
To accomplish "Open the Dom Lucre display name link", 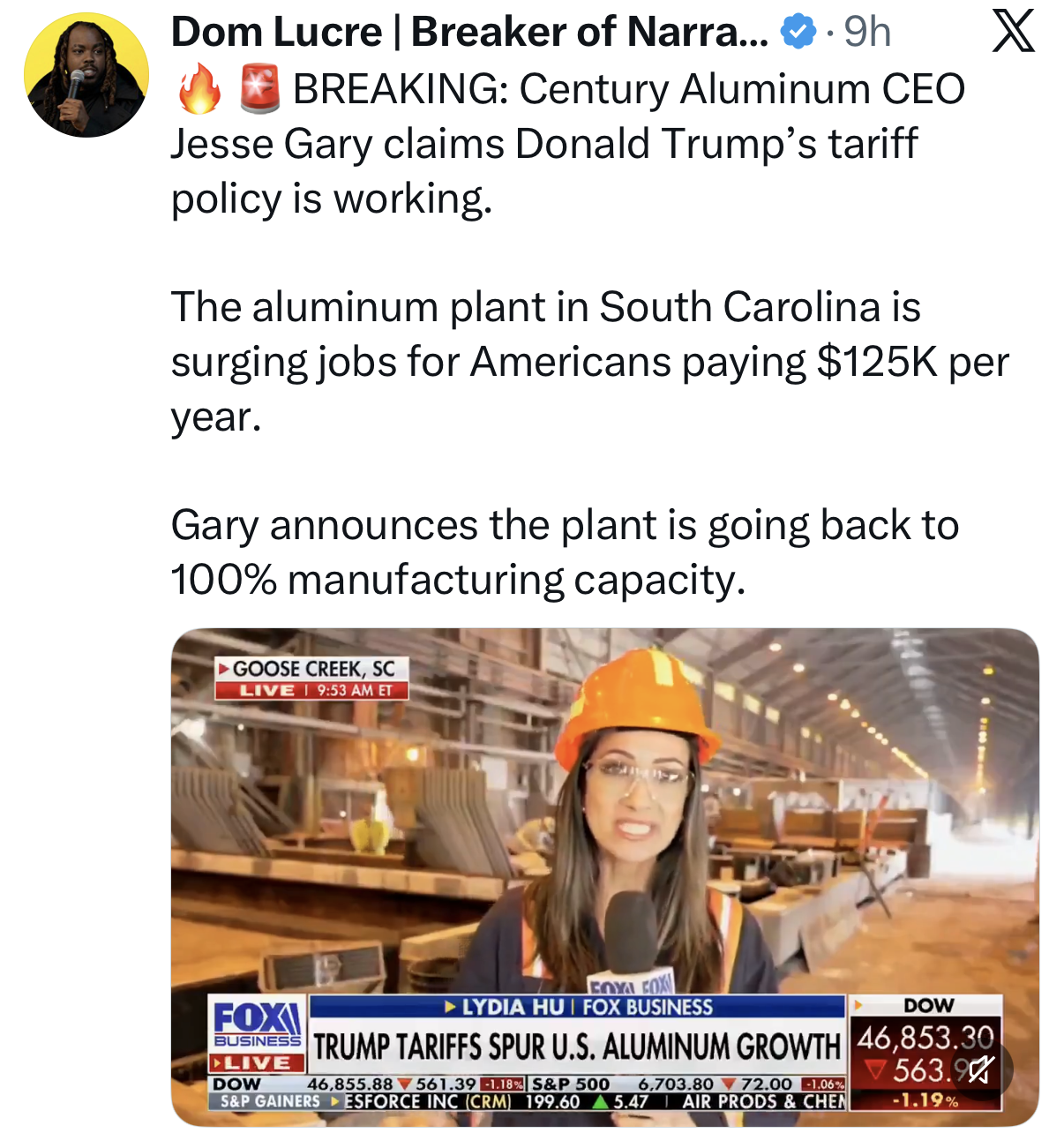I will [469, 33].
